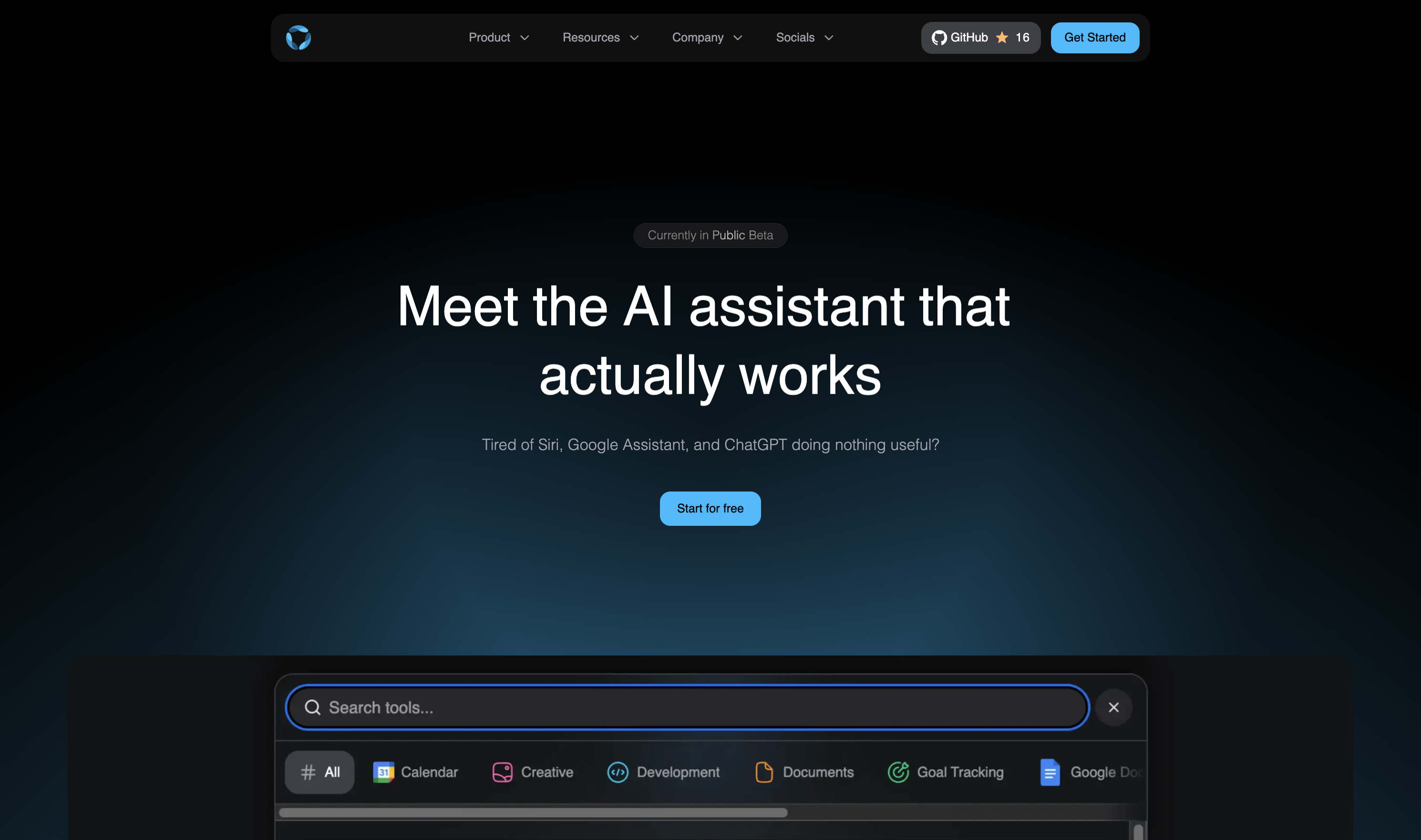Click the horizontal category scrollbar
Image resolution: width=1421 pixels, height=840 pixels.
[x=533, y=813]
